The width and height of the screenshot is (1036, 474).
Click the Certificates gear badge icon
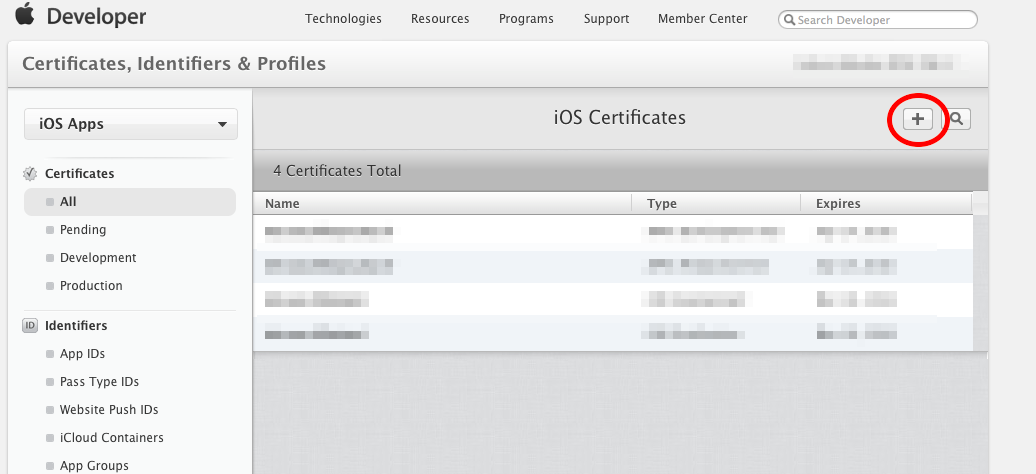(30, 174)
